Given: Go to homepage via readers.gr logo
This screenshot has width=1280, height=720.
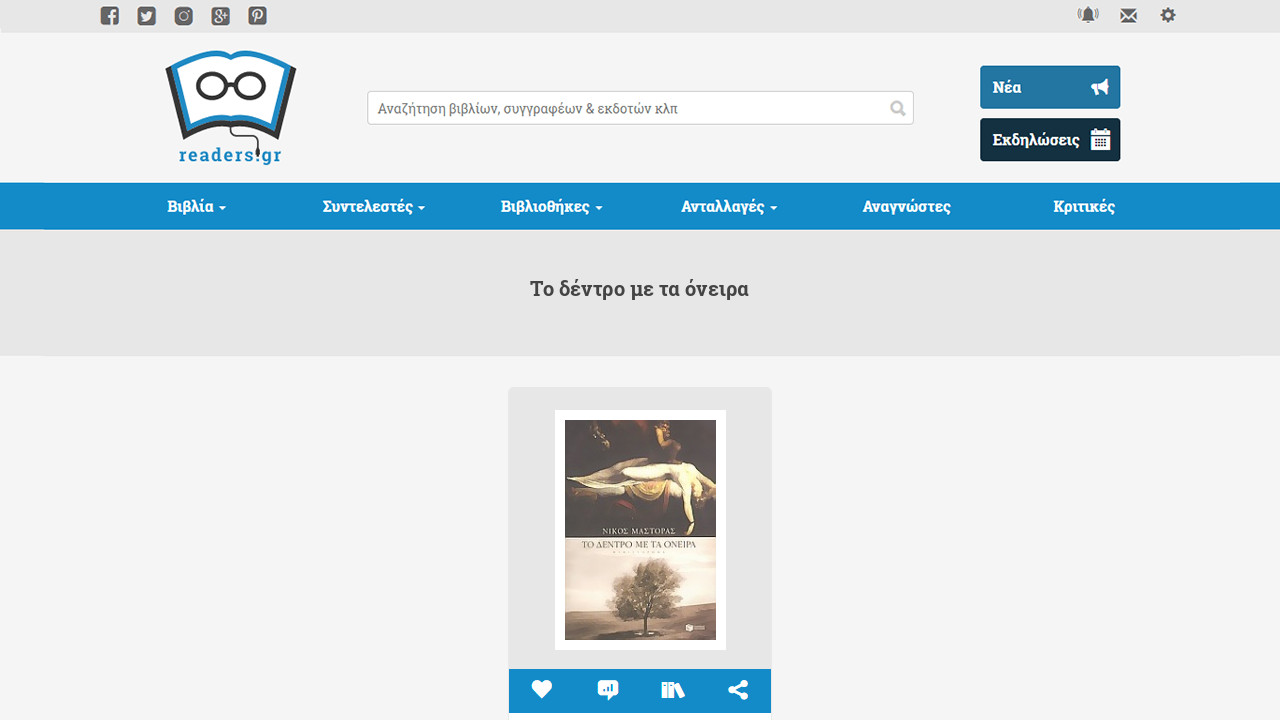Looking at the screenshot, I should point(231,108).
